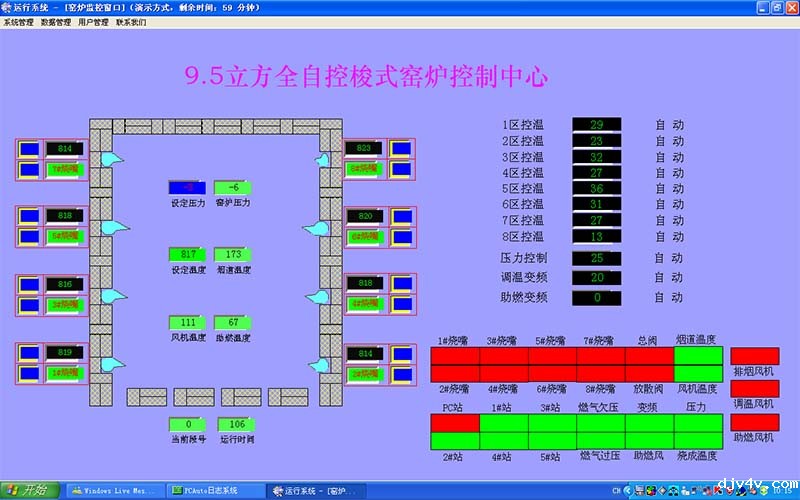Click the 1#烧嘴 burner label box
The width and height of the screenshot is (800, 500).
[x=64, y=373]
